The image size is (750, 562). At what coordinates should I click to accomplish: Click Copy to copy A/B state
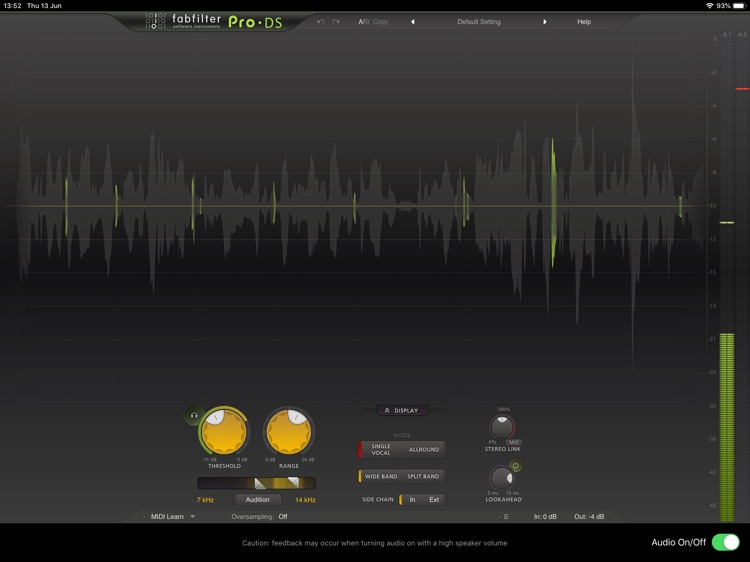point(381,22)
